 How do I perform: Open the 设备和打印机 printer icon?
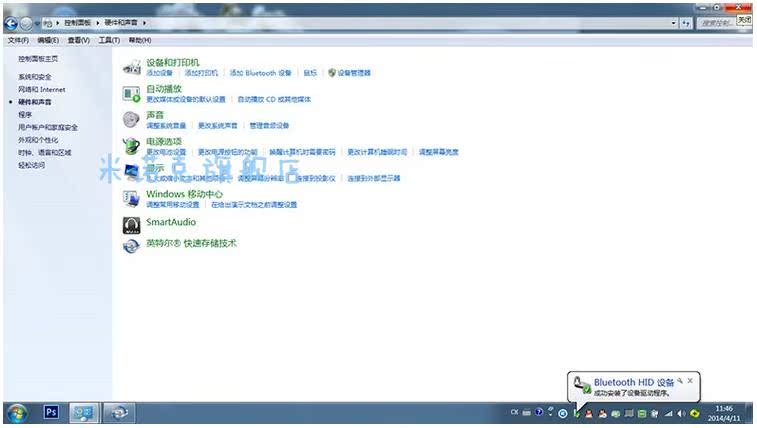pyautogui.click(x=131, y=67)
